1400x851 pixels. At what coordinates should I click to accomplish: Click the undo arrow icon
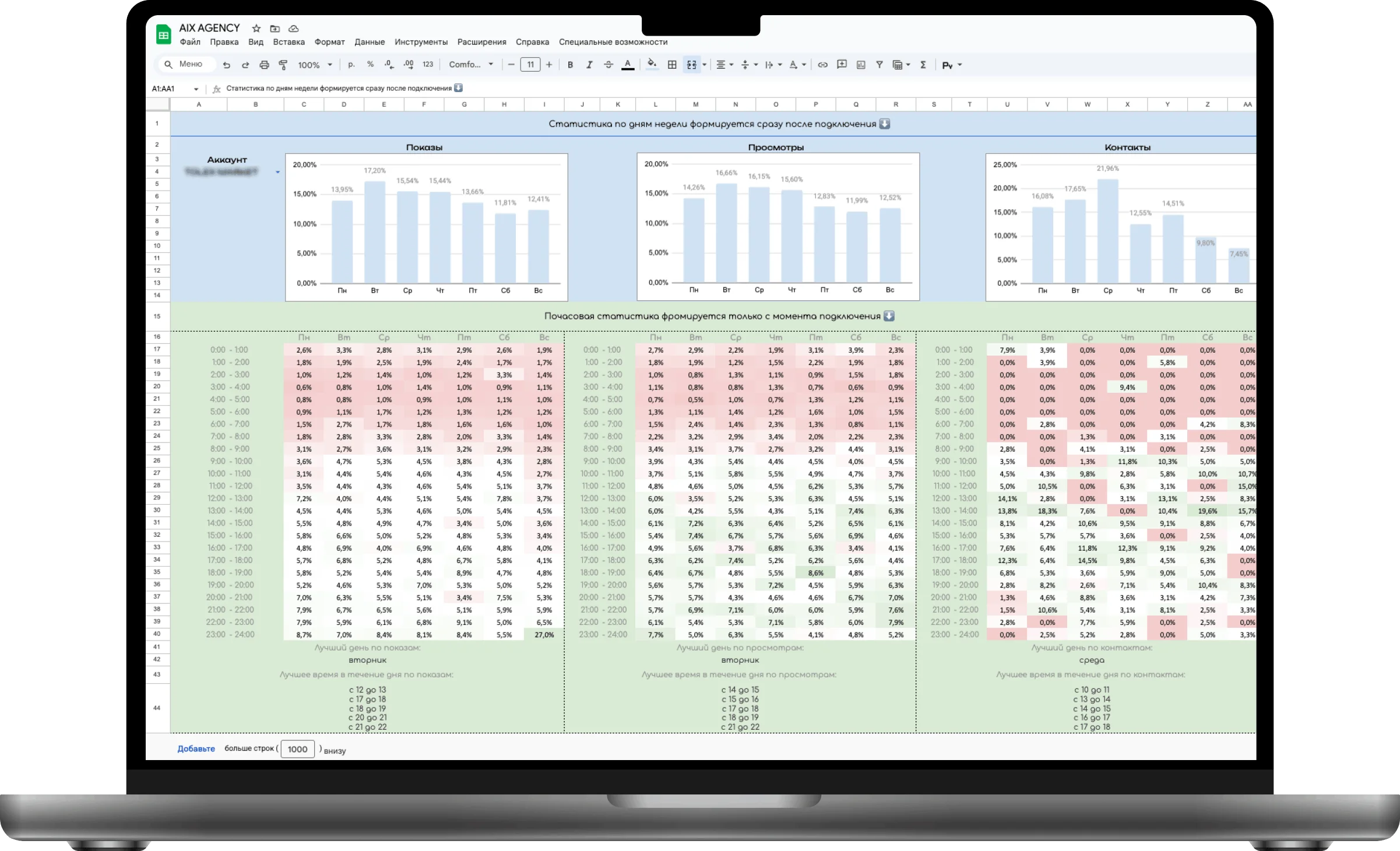point(227,65)
